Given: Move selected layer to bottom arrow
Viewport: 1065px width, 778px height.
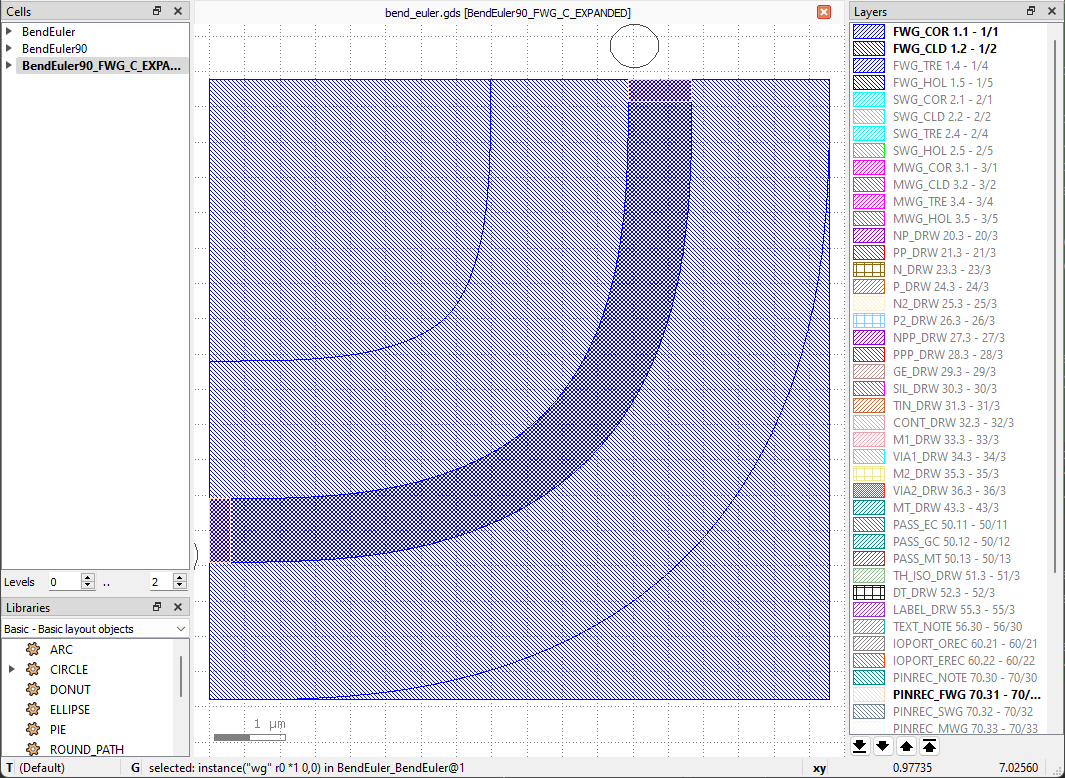Looking at the screenshot, I should pyautogui.click(x=859, y=746).
